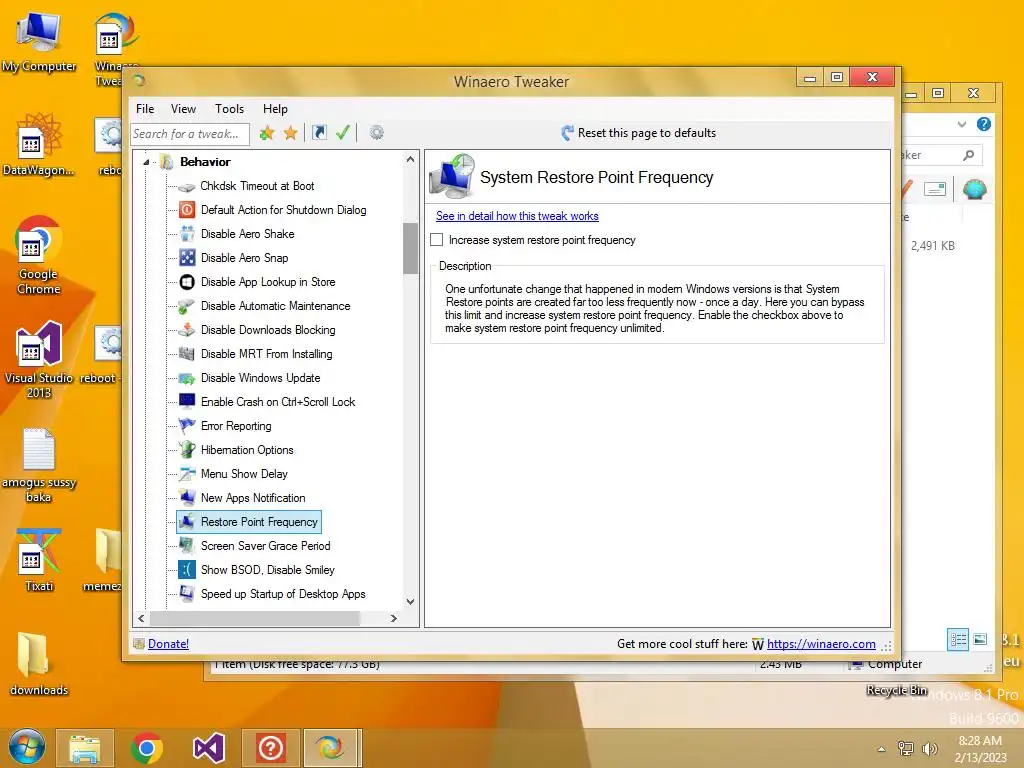Click the volume speaker tray icon

coord(929,749)
